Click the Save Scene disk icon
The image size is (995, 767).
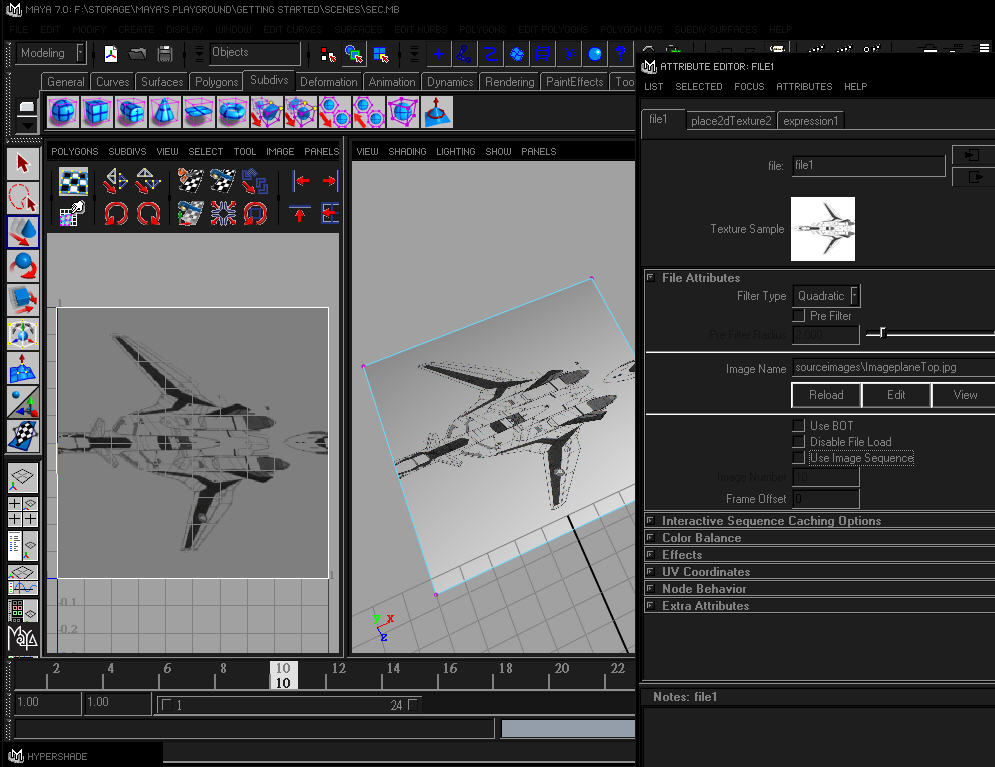tap(165, 54)
